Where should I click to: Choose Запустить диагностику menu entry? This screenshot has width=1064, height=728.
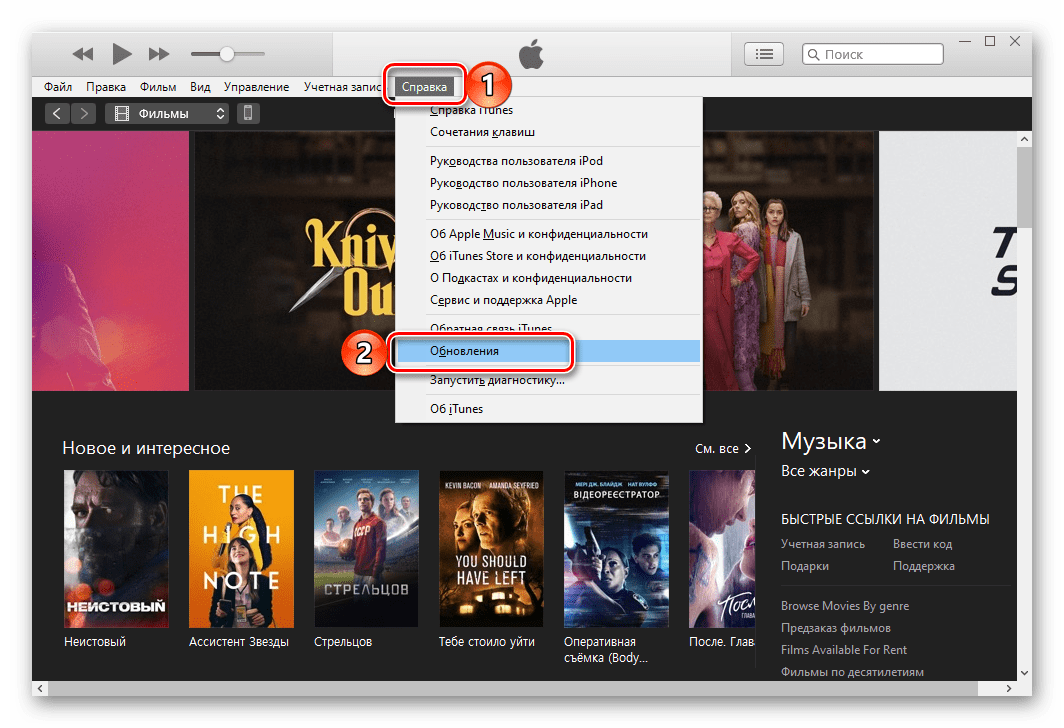coord(497,380)
